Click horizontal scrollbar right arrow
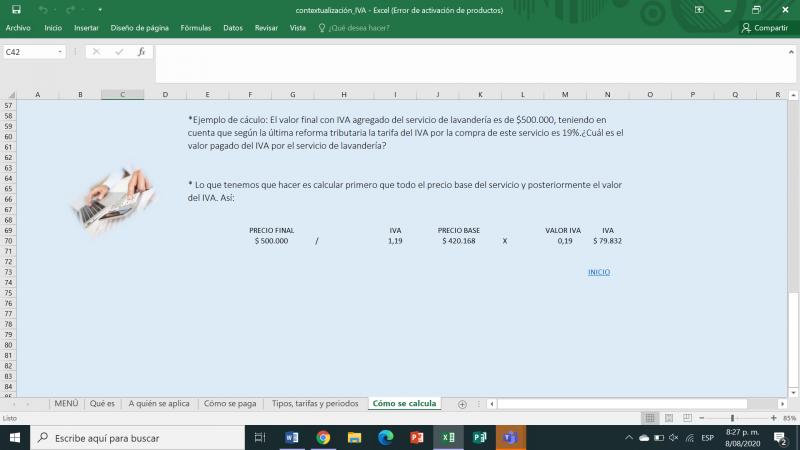This screenshot has height=450, width=800. 782,404
